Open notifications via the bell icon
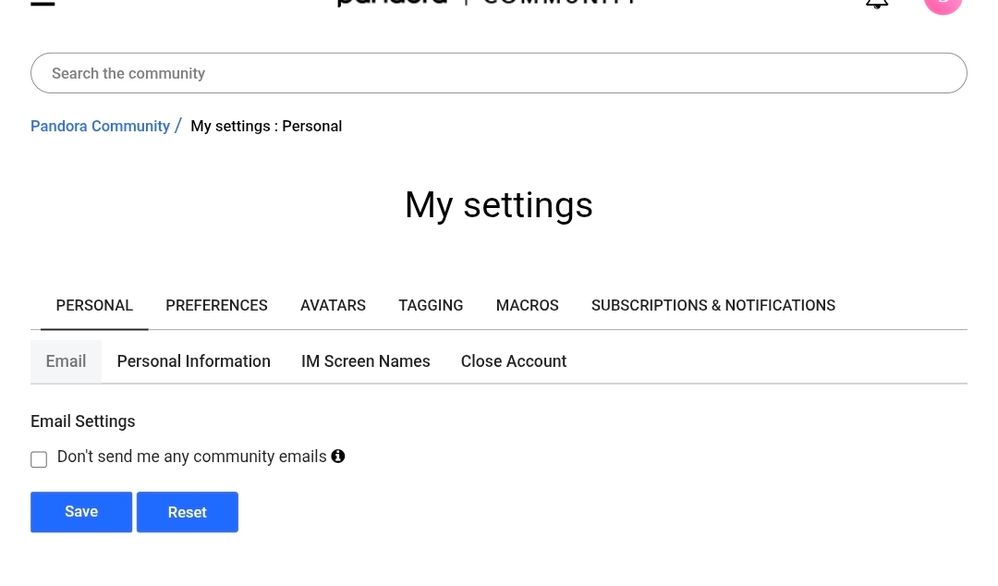The width and height of the screenshot is (998, 586). (x=877, y=4)
